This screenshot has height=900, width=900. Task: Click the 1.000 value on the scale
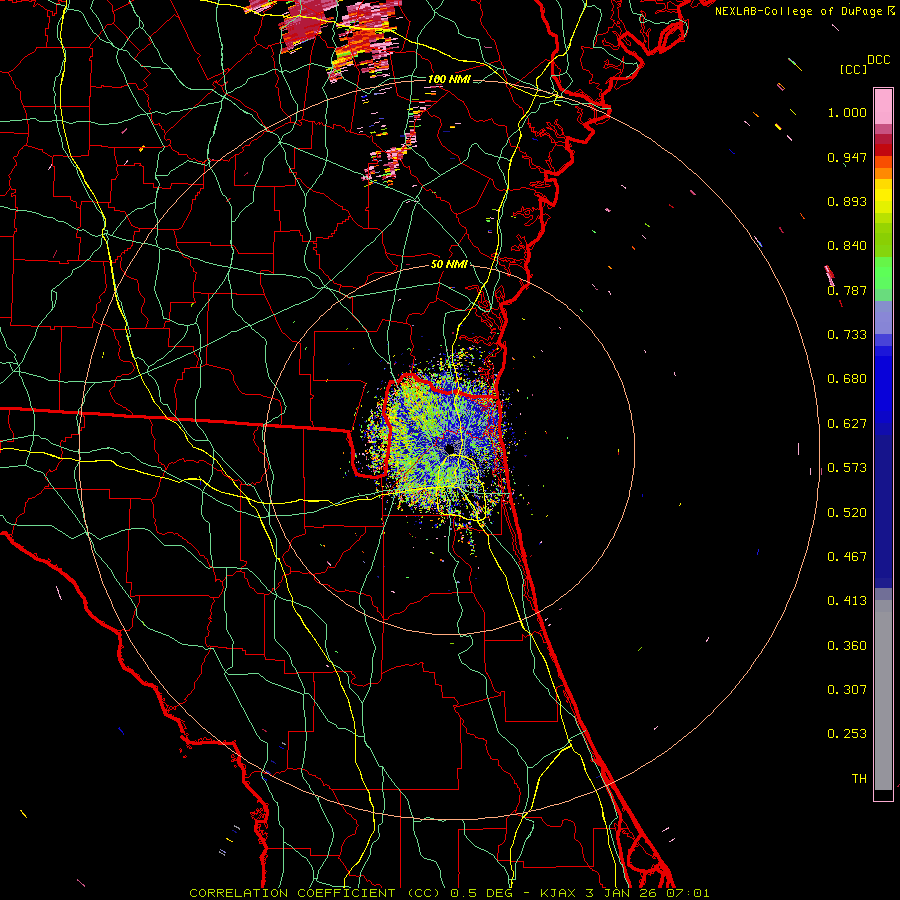coord(847,112)
